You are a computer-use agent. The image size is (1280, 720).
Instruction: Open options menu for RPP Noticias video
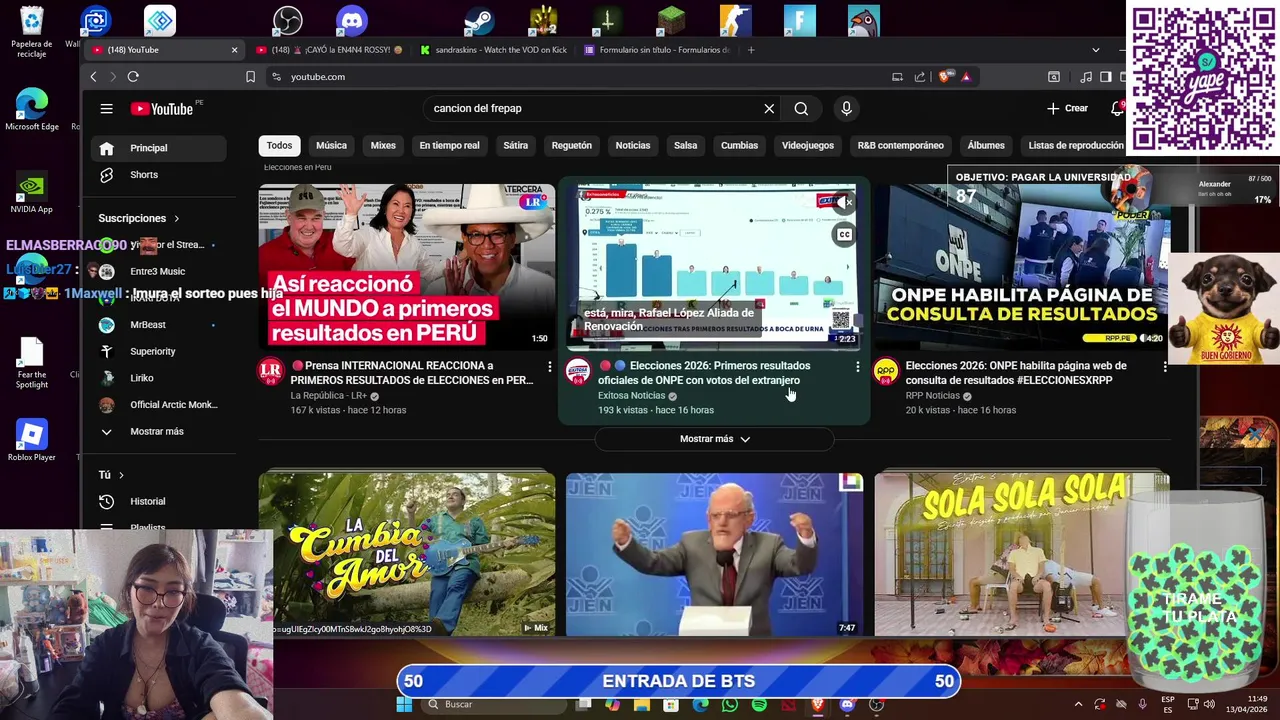[1165, 367]
